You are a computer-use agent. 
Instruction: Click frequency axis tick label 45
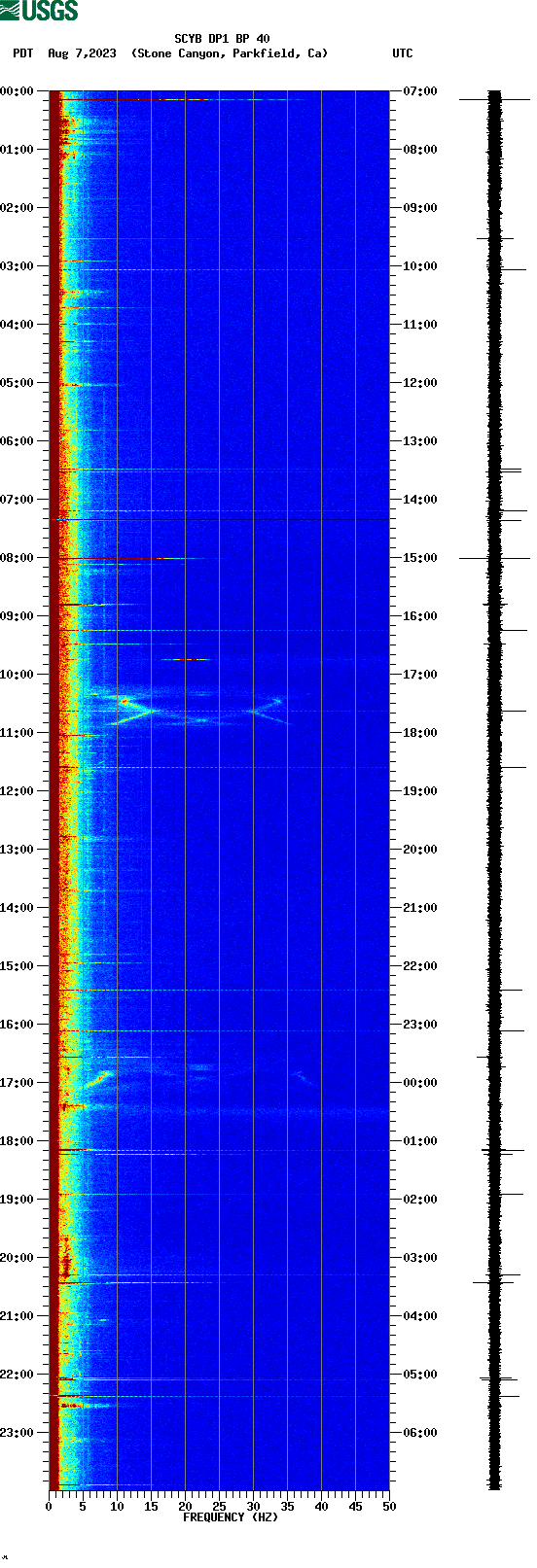(x=355, y=1507)
